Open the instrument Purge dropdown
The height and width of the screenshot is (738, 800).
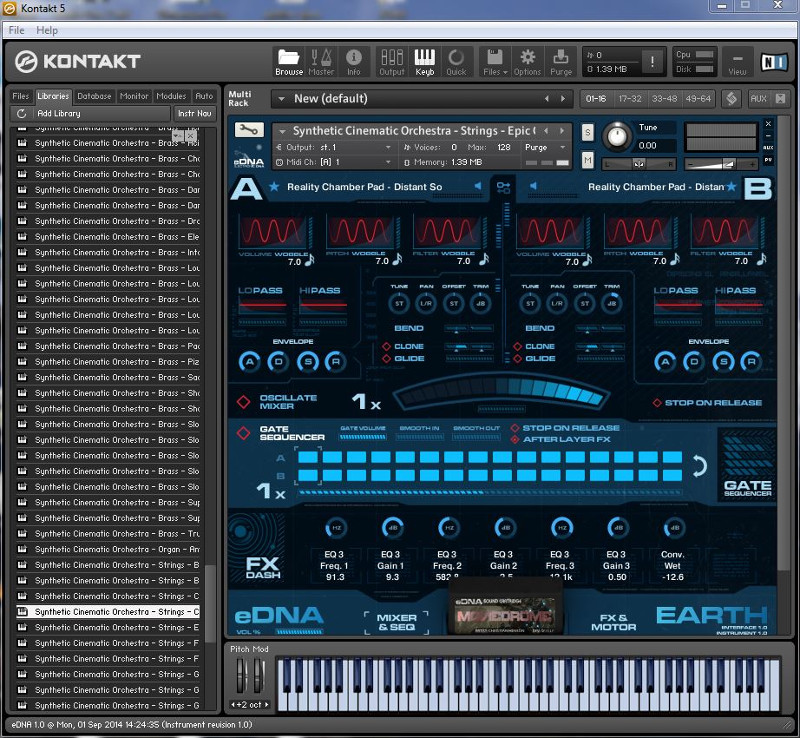tap(545, 147)
